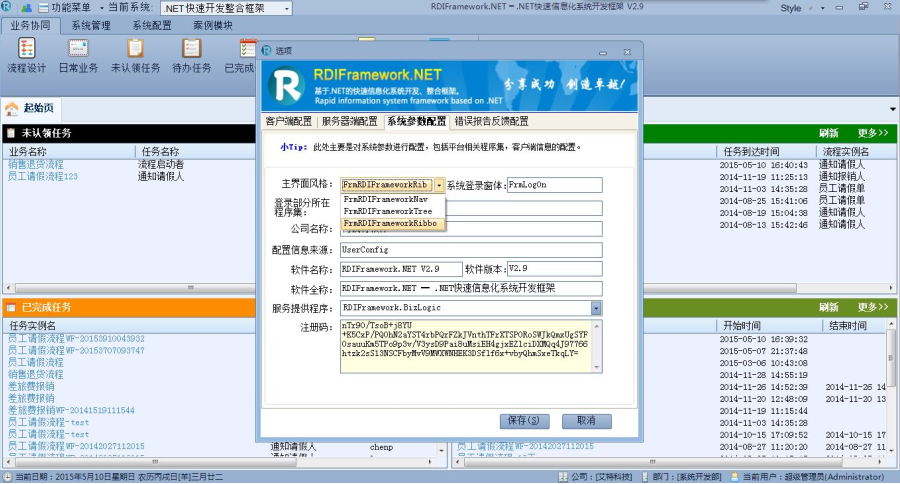This screenshot has height=484, width=900.
Task: Switch to the 案例模块 ribbon tab
Action: click(213, 25)
